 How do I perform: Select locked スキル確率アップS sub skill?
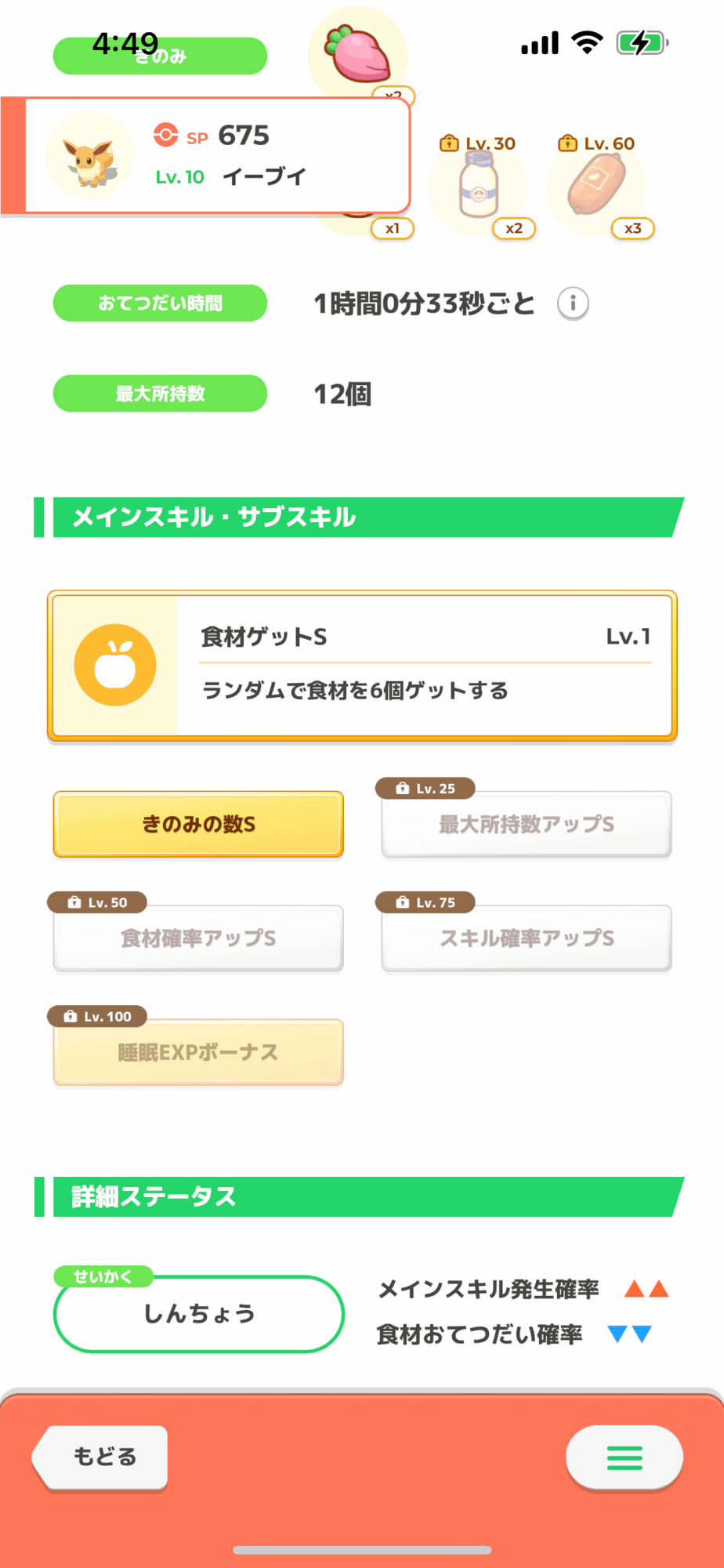(526, 938)
